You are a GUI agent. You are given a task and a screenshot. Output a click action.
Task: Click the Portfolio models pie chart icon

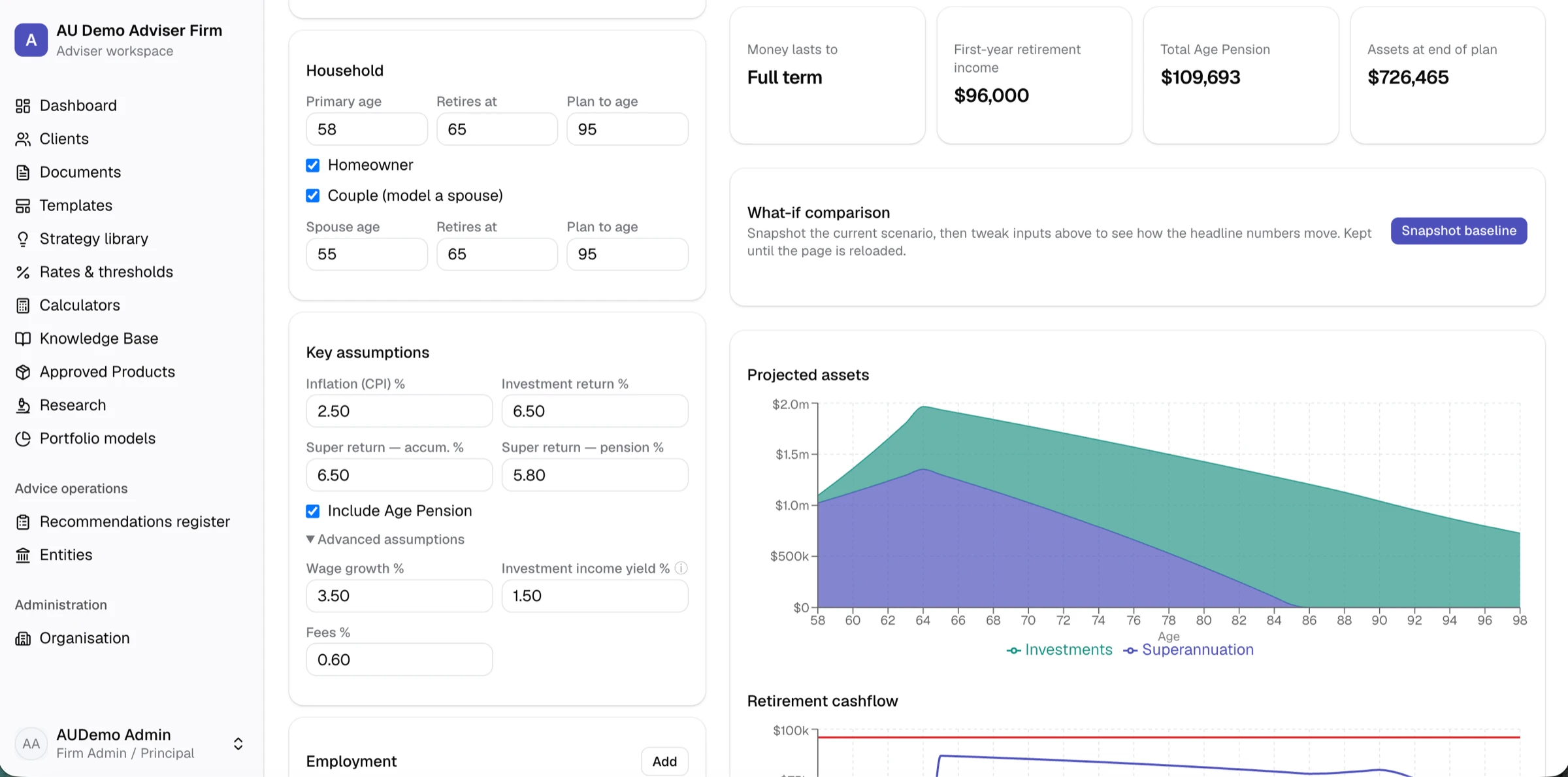23,438
